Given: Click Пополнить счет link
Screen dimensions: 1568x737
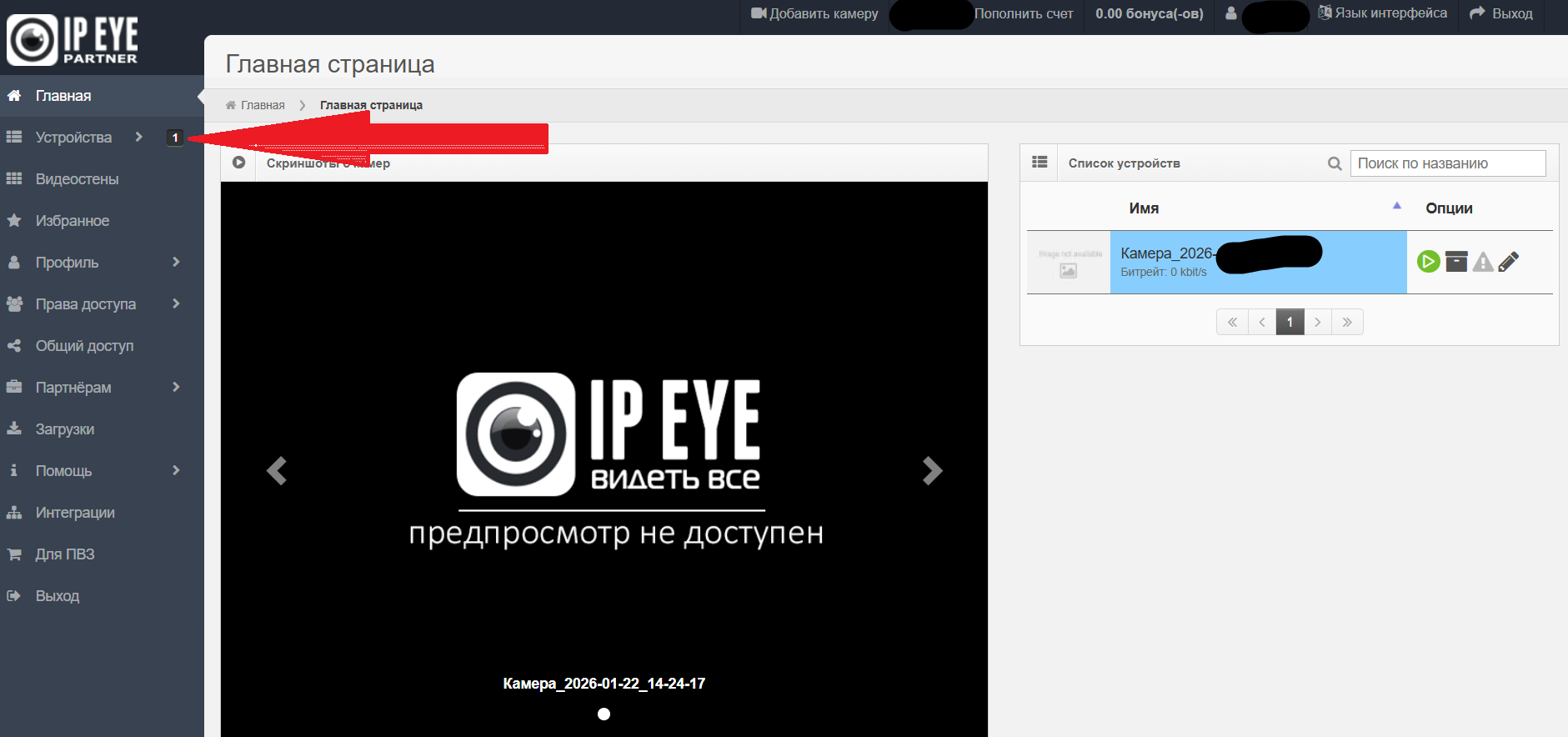Looking at the screenshot, I should pos(1024,14).
